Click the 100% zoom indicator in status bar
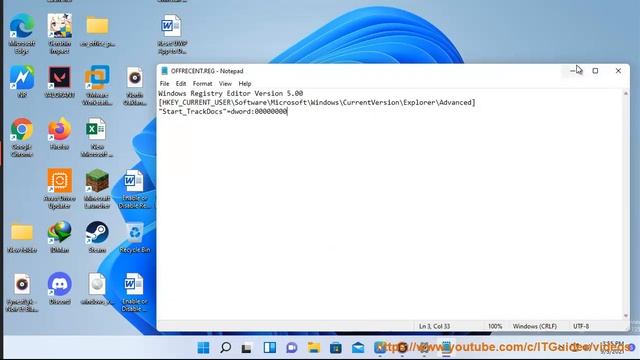The width and height of the screenshot is (640, 360). click(x=495, y=326)
